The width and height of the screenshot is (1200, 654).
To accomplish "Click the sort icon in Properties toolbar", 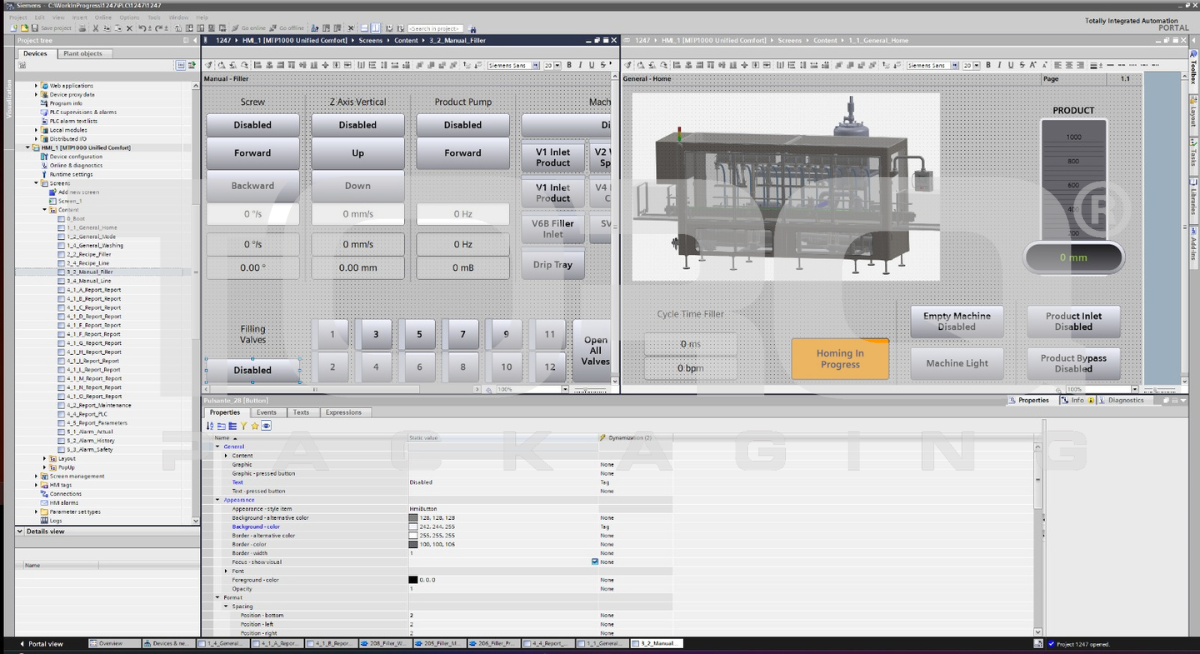I will tap(211, 426).
